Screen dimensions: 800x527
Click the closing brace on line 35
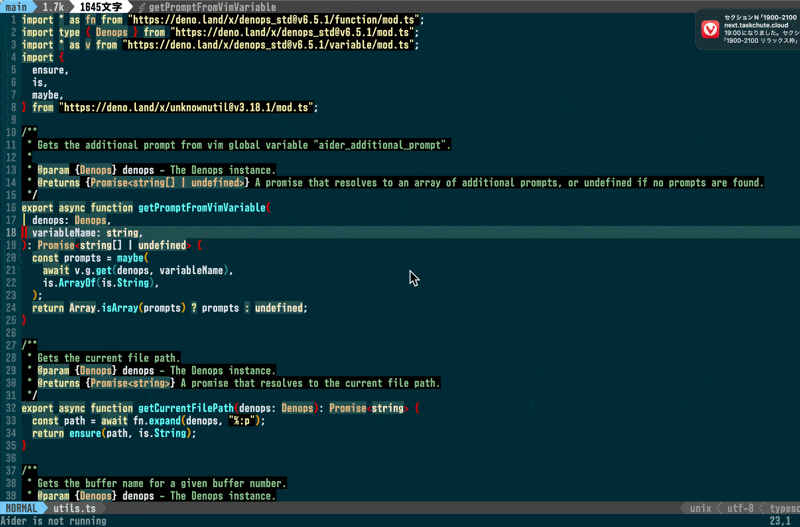(24, 446)
